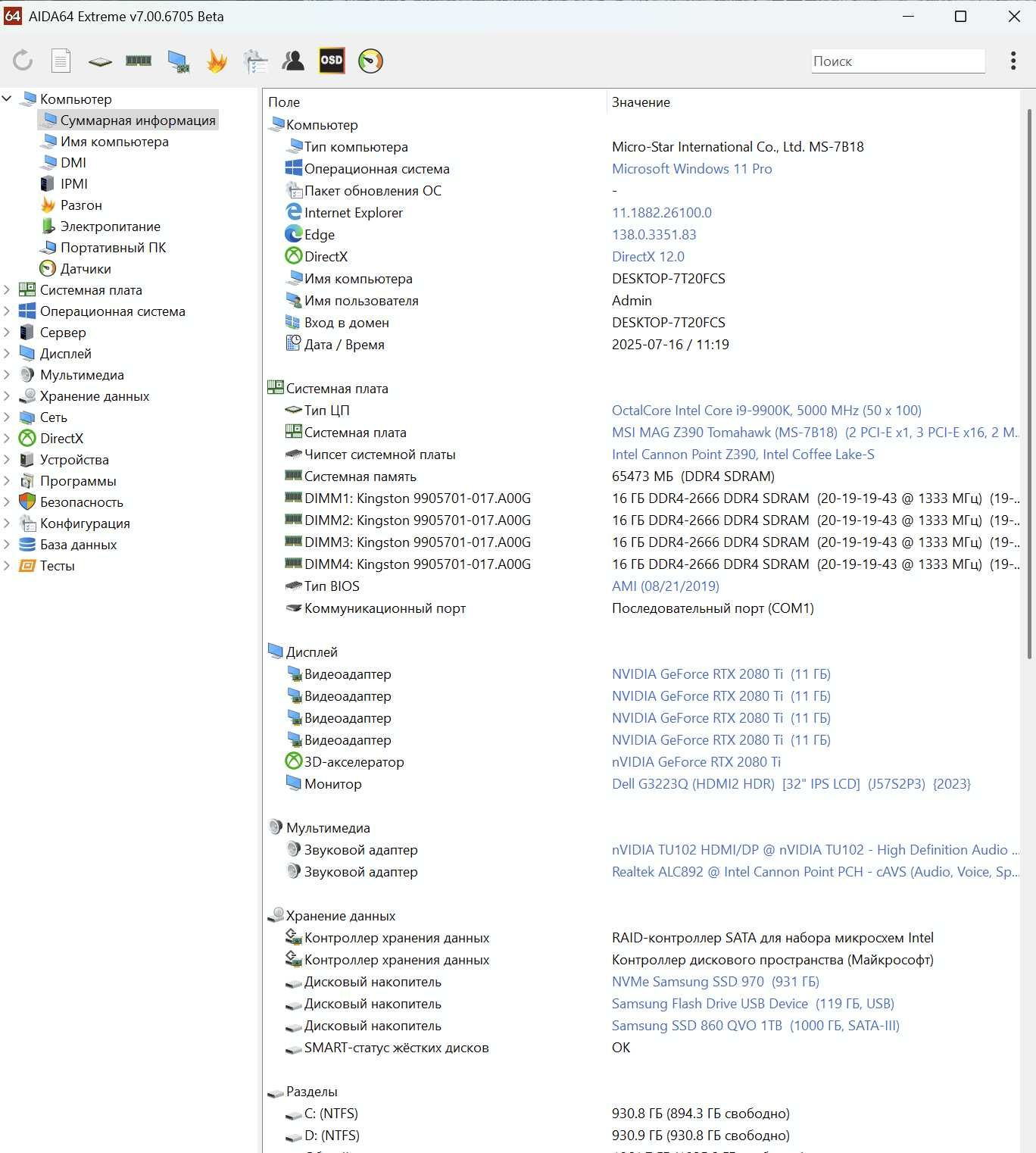The image size is (1036, 1153).
Task: Open NVMe Samsung SSD 970 link
Action: tap(716, 981)
